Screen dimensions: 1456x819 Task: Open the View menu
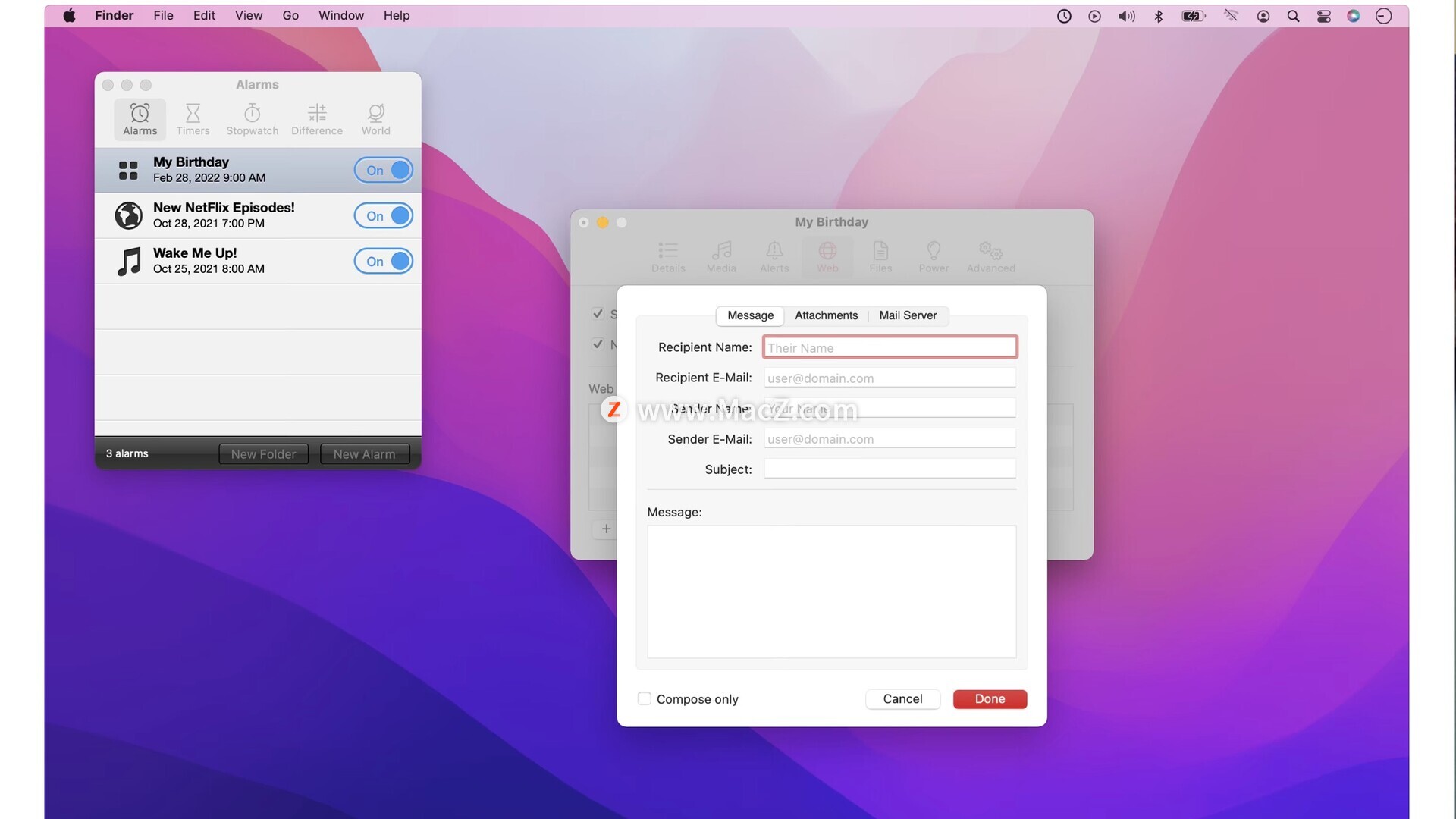(x=249, y=15)
